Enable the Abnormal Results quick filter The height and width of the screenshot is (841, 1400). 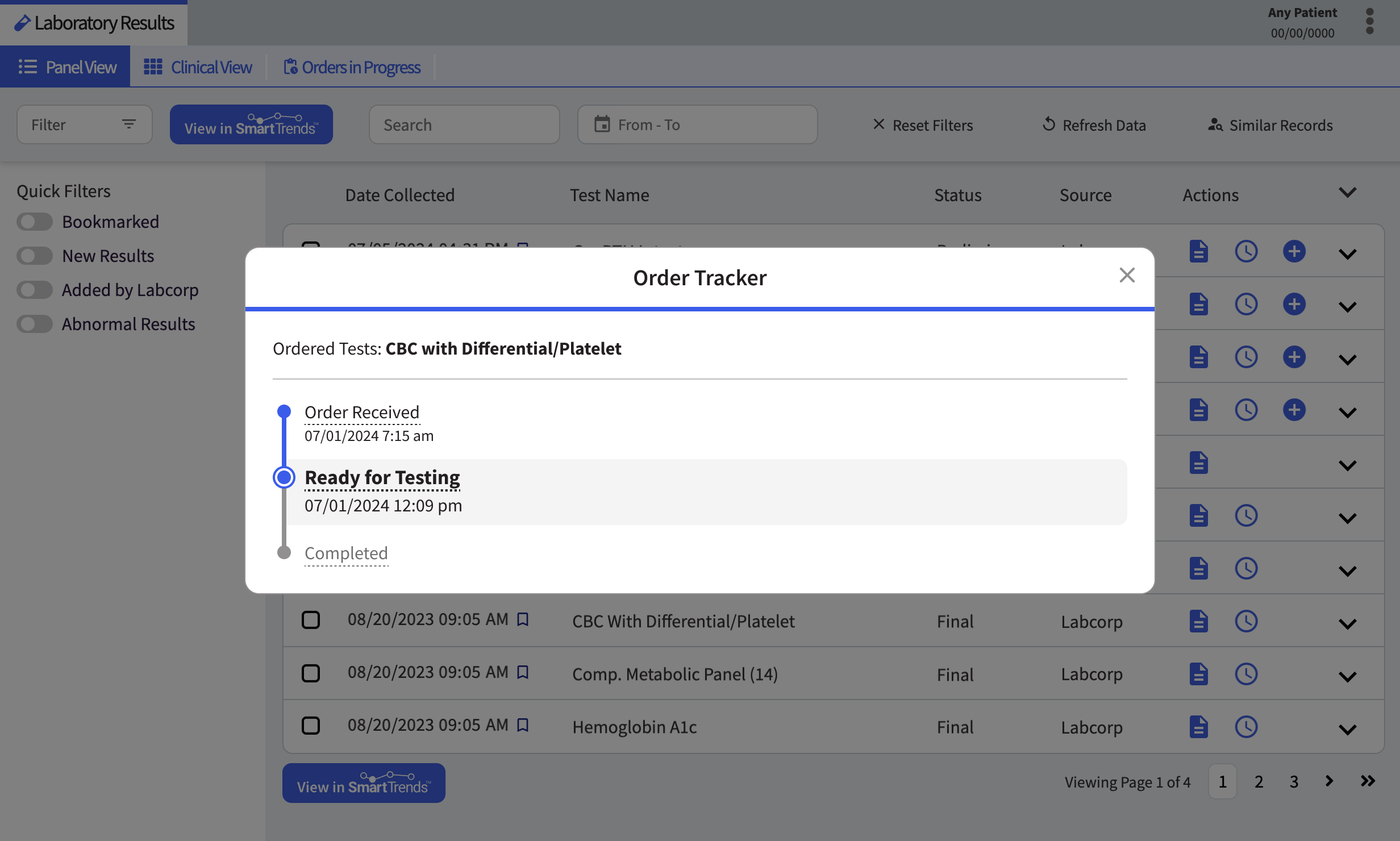(35, 324)
